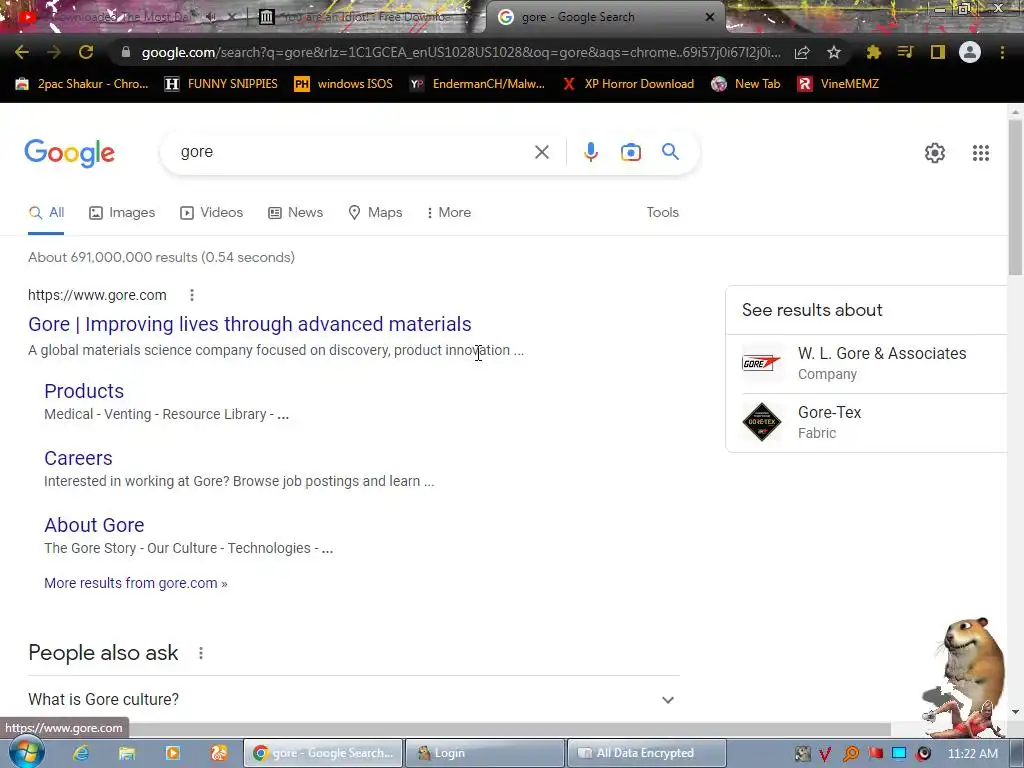Click inside the gore search input field
The image size is (1024, 768).
point(353,152)
